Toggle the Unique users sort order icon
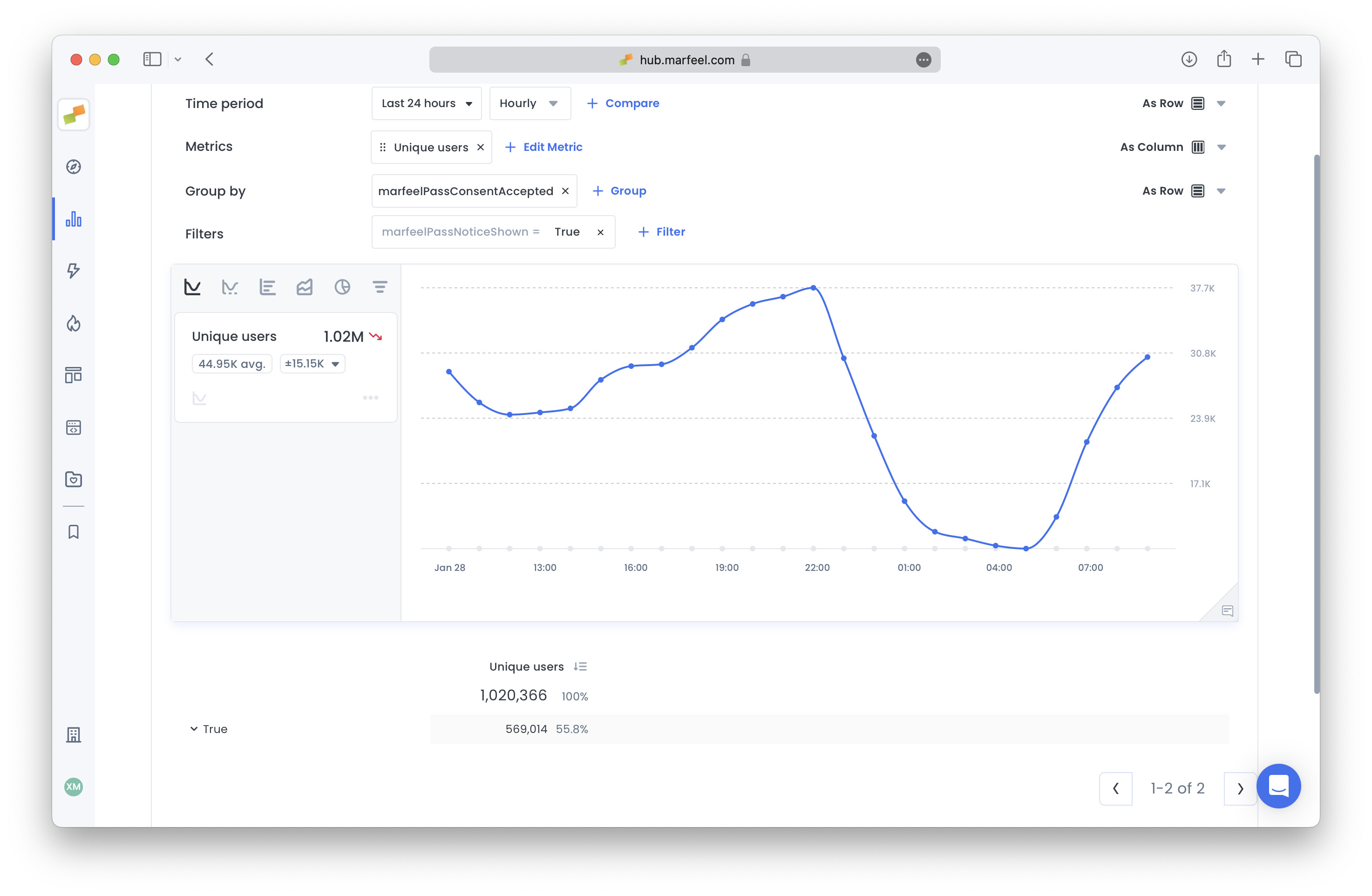 click(x=580, y=666)
